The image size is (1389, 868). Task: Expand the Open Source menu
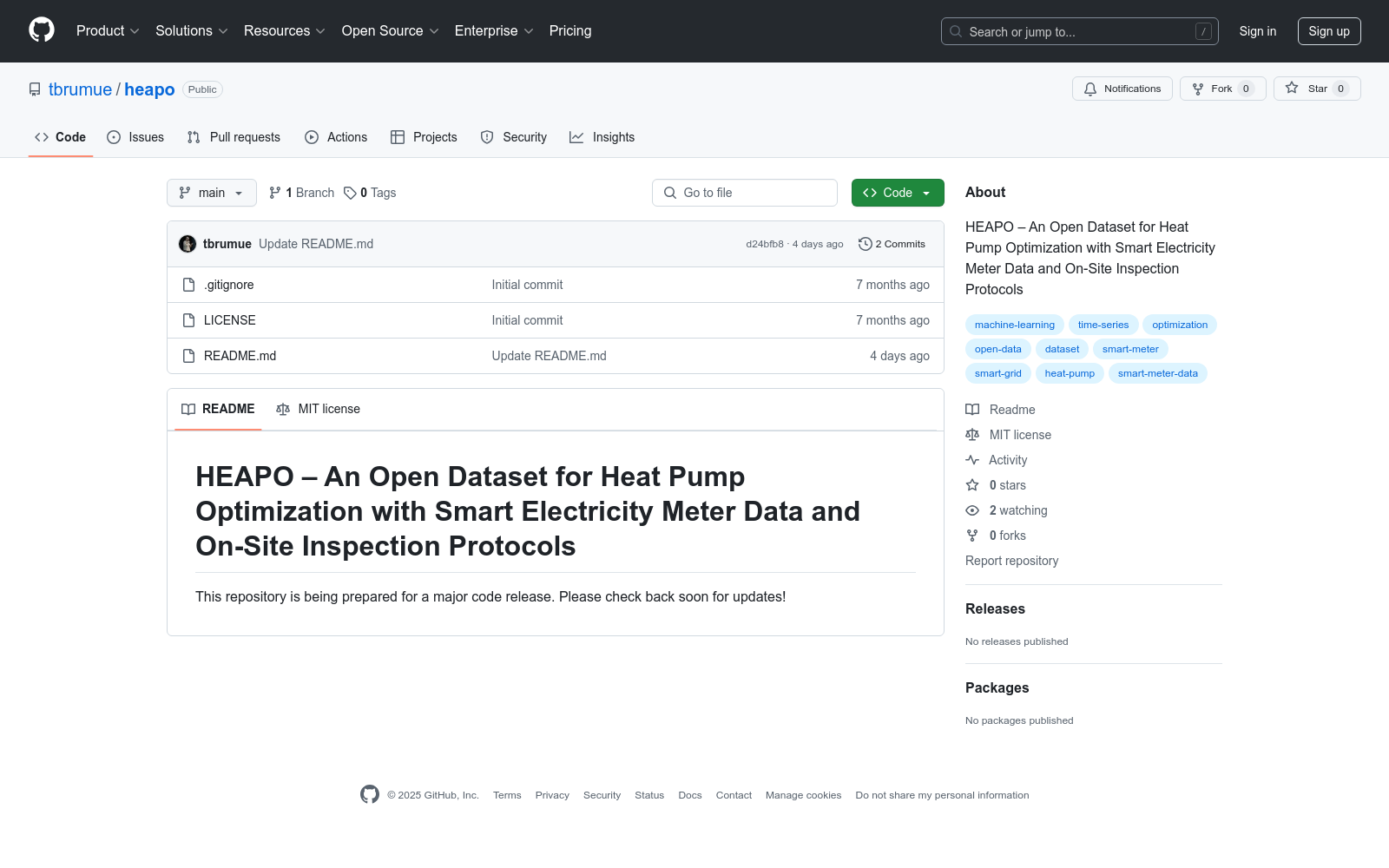[x=391, y=31]
